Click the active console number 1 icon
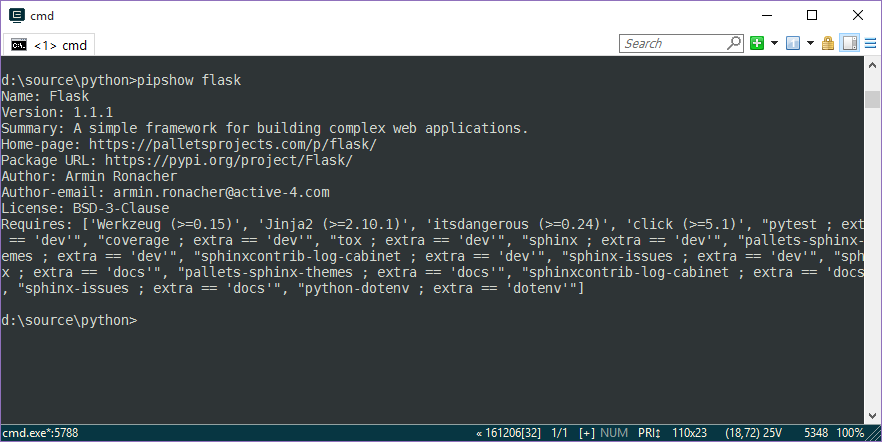882x442 pixels. 793,43
